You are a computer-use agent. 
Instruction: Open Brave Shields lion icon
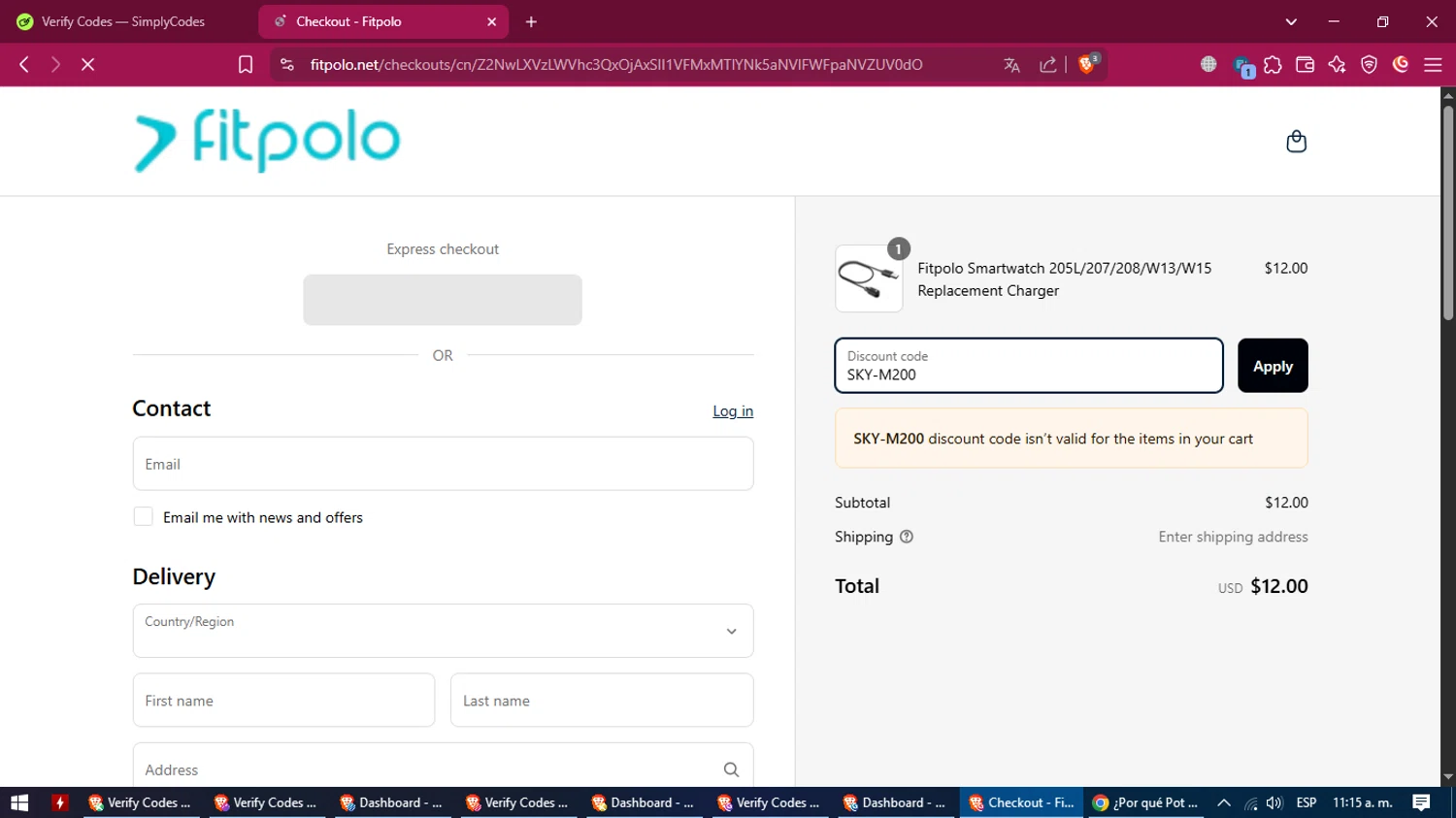click(x=1087, y=64)
